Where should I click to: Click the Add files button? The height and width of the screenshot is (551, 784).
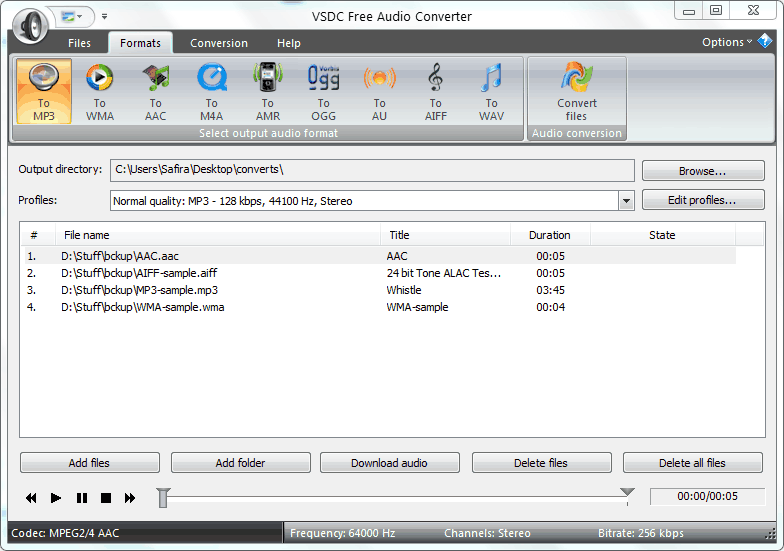point(90,463)
